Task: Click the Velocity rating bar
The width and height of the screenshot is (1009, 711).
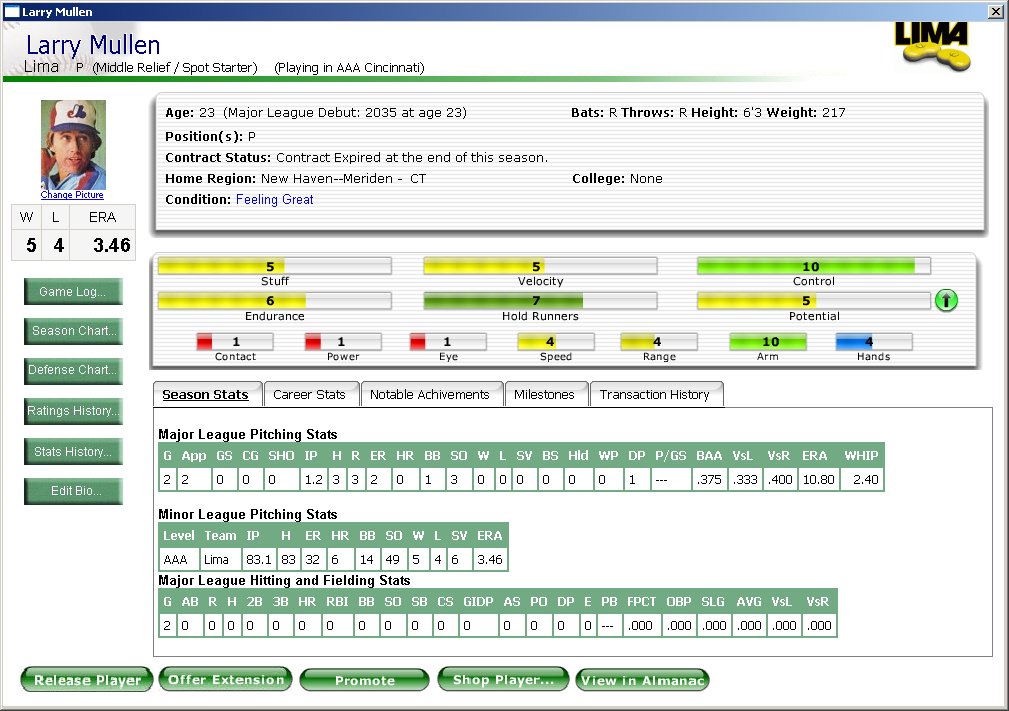Action: pyautogui.click(x=541, y=266)
